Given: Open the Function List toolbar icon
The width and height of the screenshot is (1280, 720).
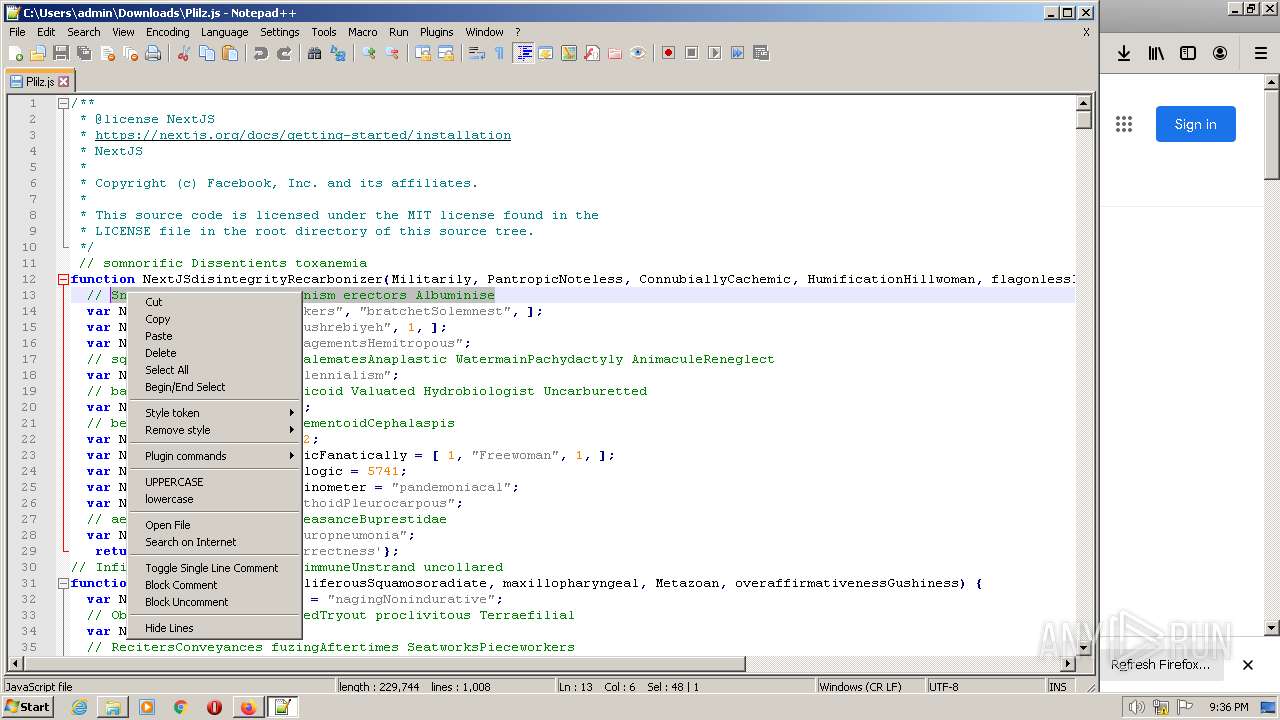Looking at the screenshot, I should pos(591,53).
